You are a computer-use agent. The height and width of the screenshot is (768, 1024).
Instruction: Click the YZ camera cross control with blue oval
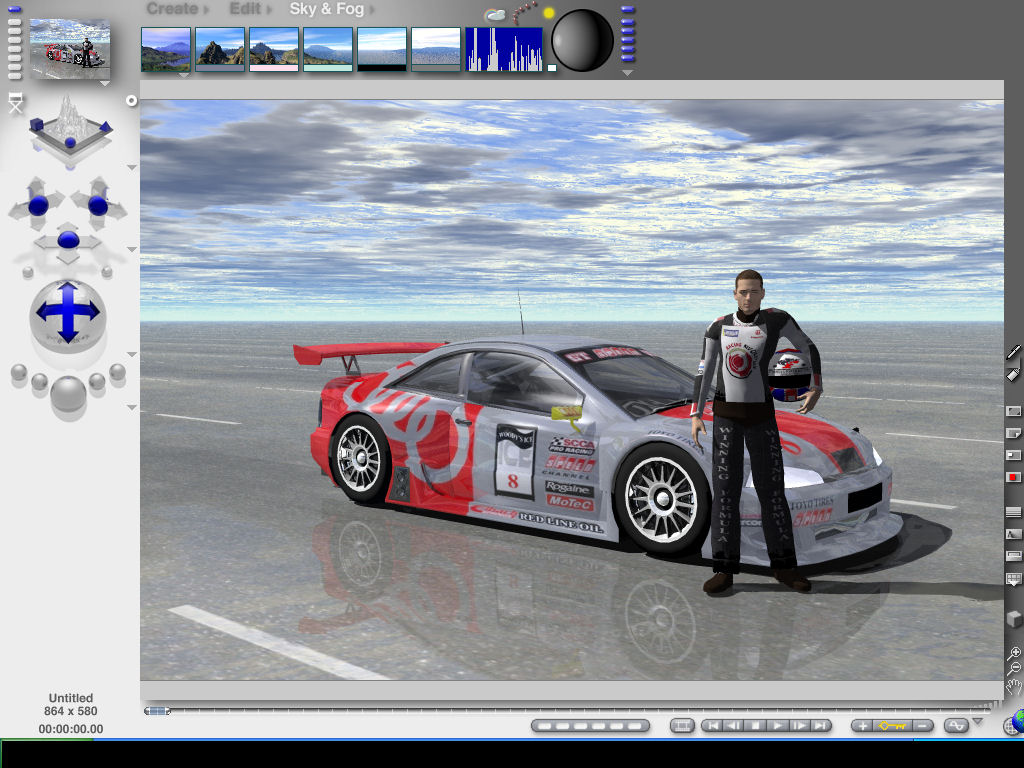pyautogui.click(x=68, y=240)
